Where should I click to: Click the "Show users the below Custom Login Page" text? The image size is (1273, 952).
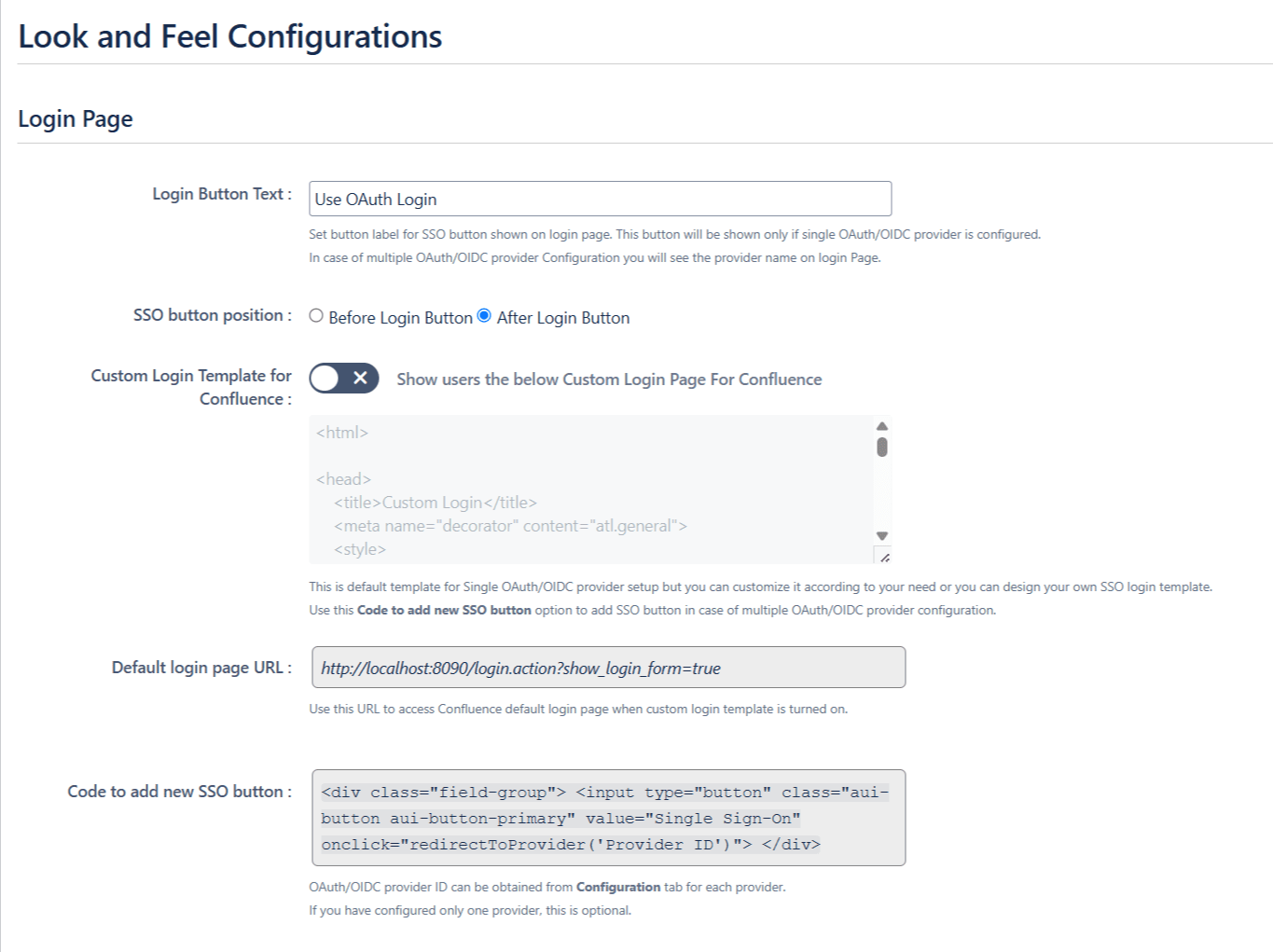609,379
